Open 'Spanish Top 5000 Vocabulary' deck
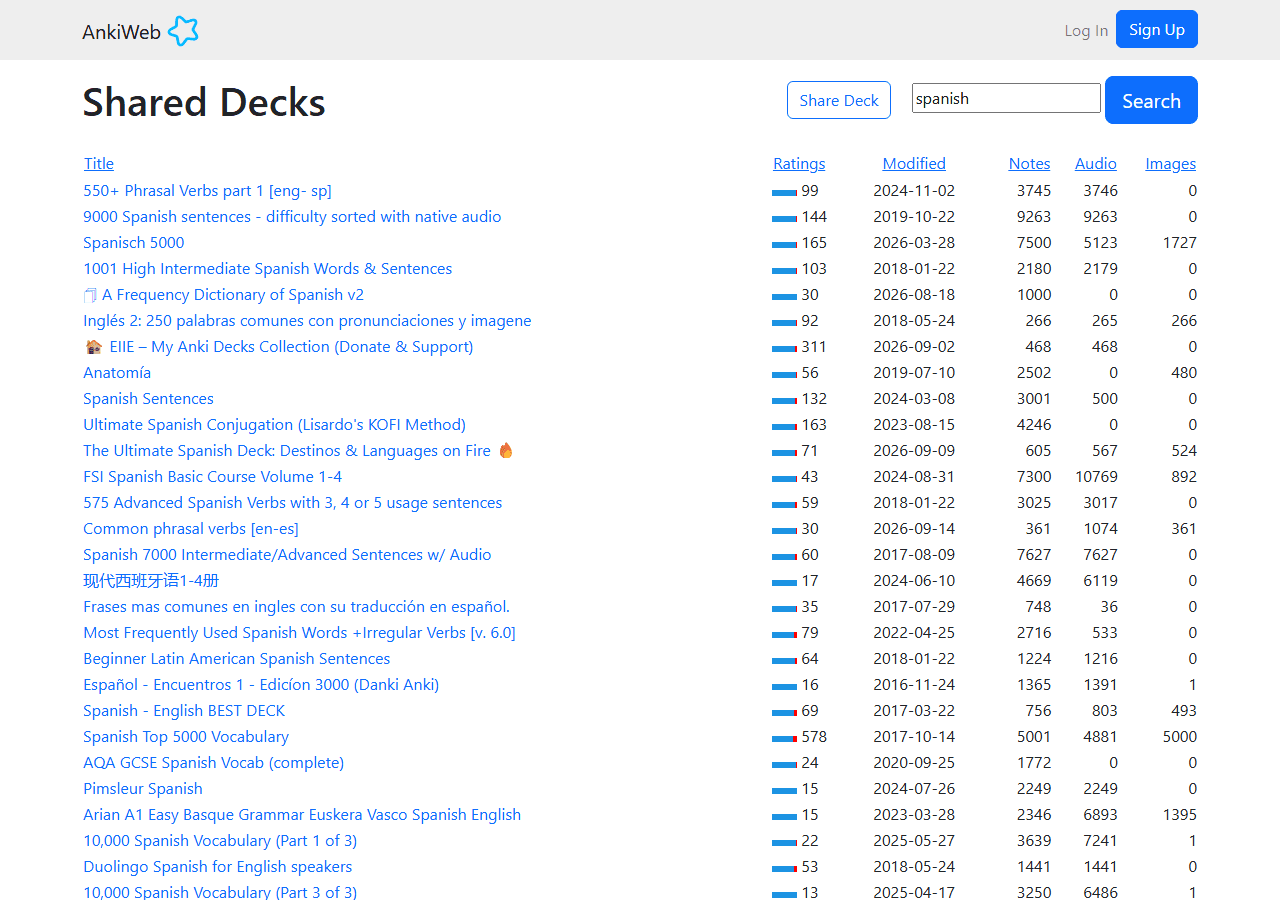 click(x=186, y=736)
